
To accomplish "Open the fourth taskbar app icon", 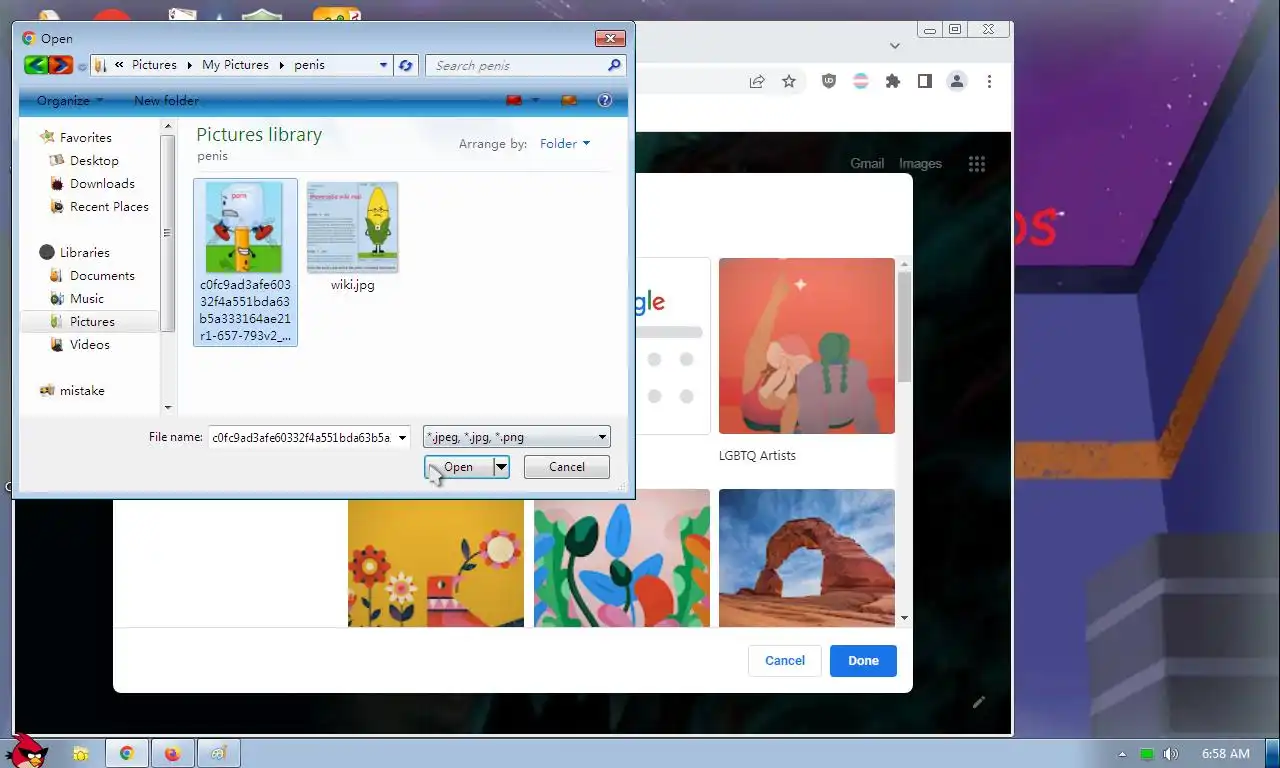I will click(218, 753).
